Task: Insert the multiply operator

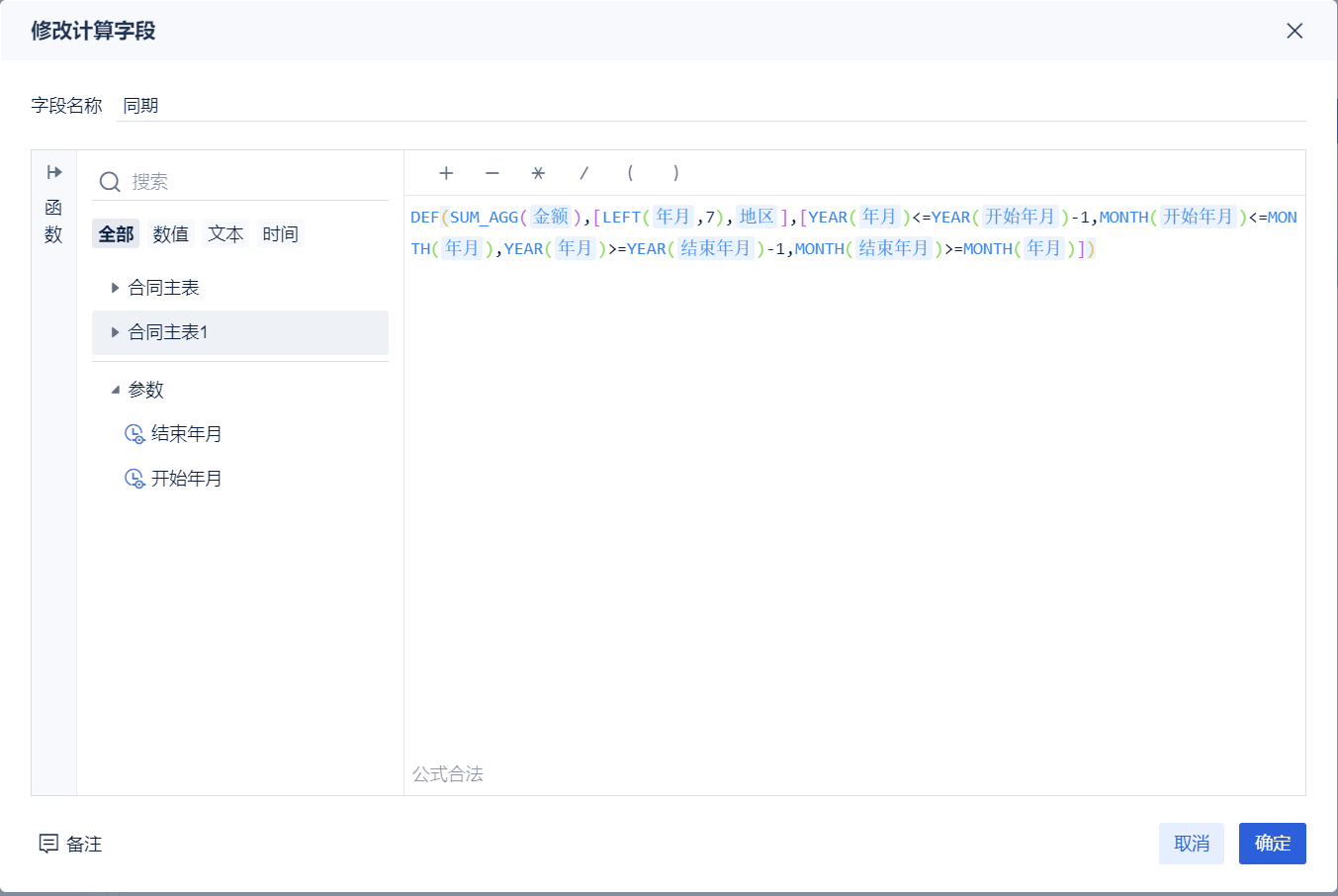Action: point(538,173)
